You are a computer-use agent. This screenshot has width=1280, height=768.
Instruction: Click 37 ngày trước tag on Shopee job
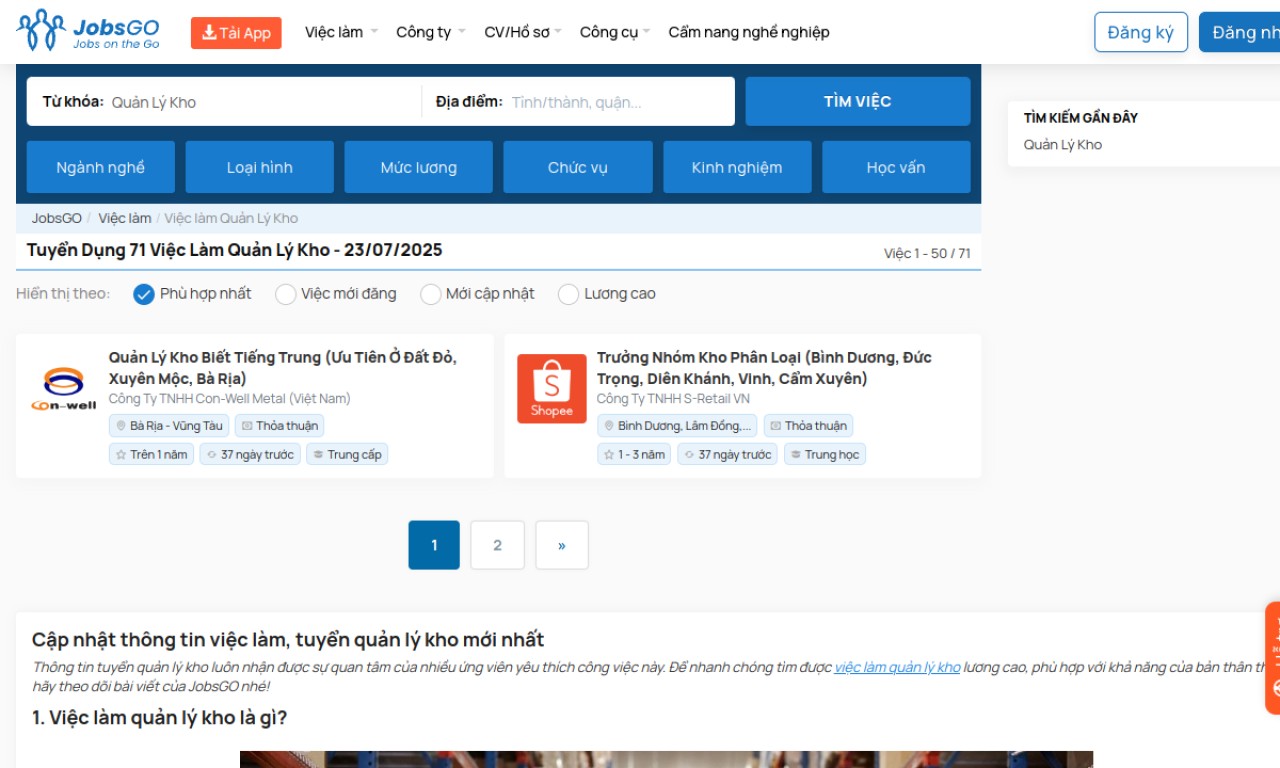[x=728, y=454]
